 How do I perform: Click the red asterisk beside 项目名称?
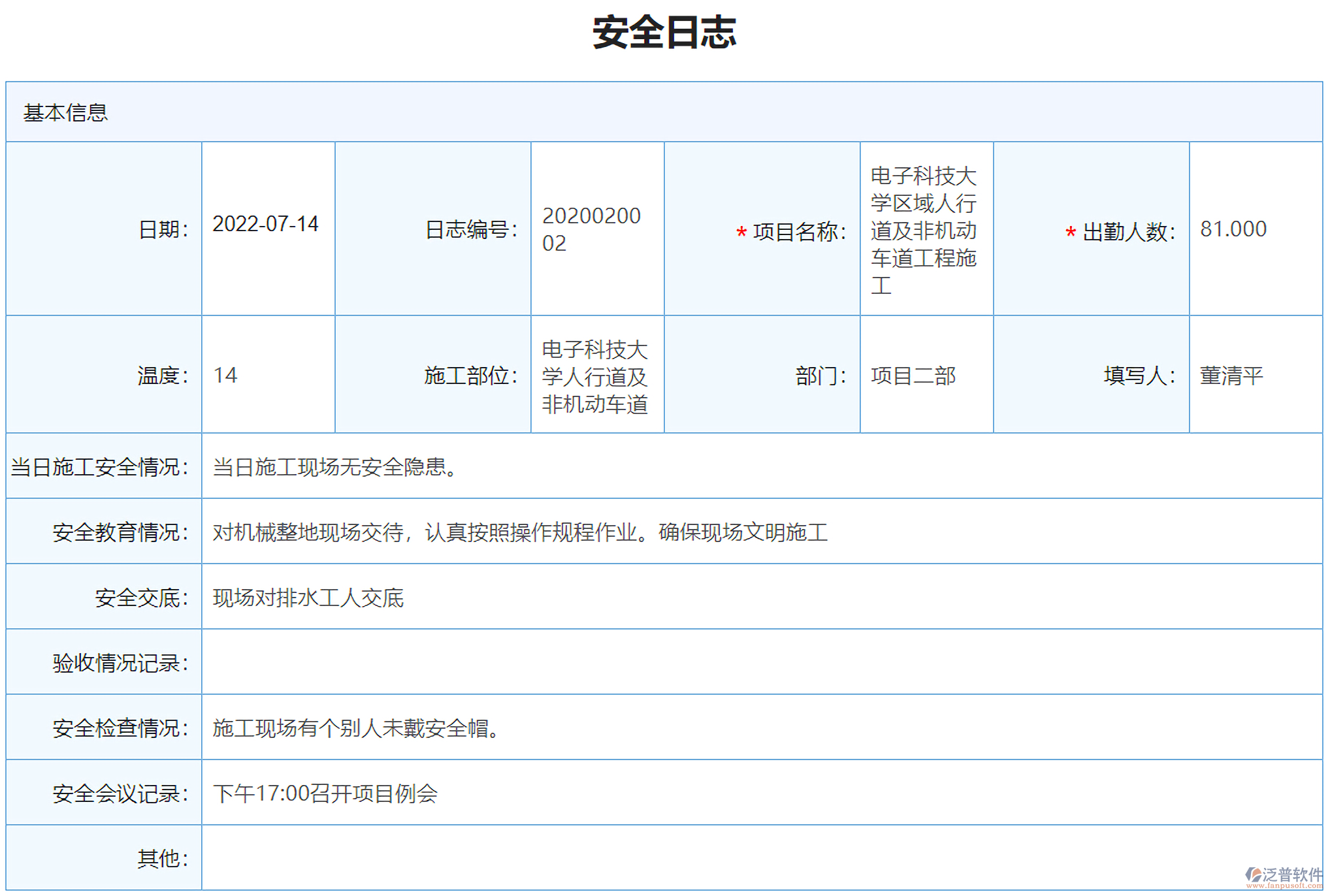click(741, 230)
